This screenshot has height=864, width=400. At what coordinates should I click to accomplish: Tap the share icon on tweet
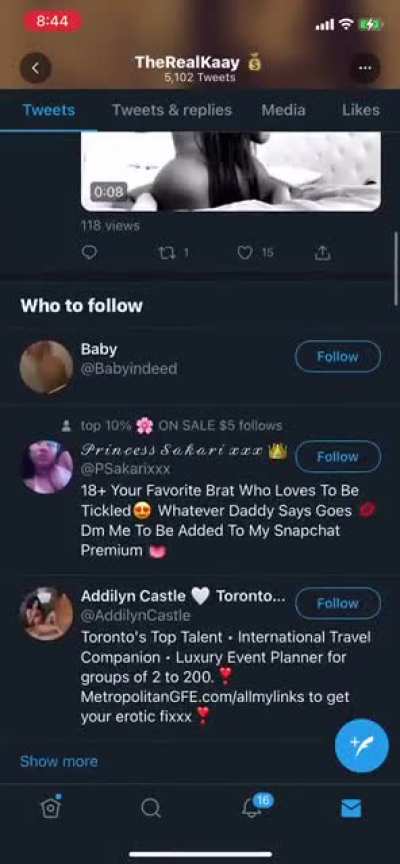323,252
